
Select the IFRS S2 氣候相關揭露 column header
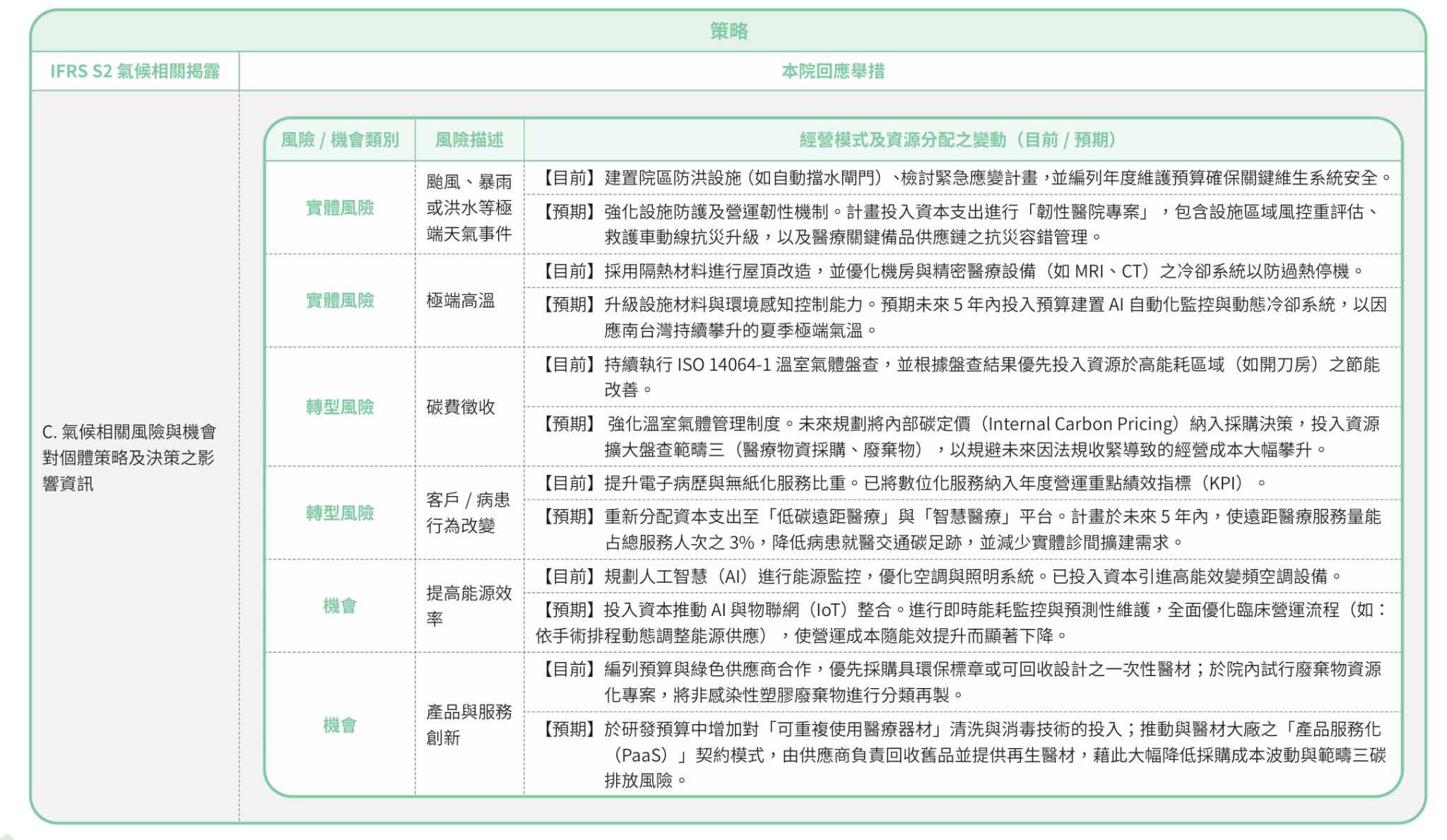(x=135, y=71)
